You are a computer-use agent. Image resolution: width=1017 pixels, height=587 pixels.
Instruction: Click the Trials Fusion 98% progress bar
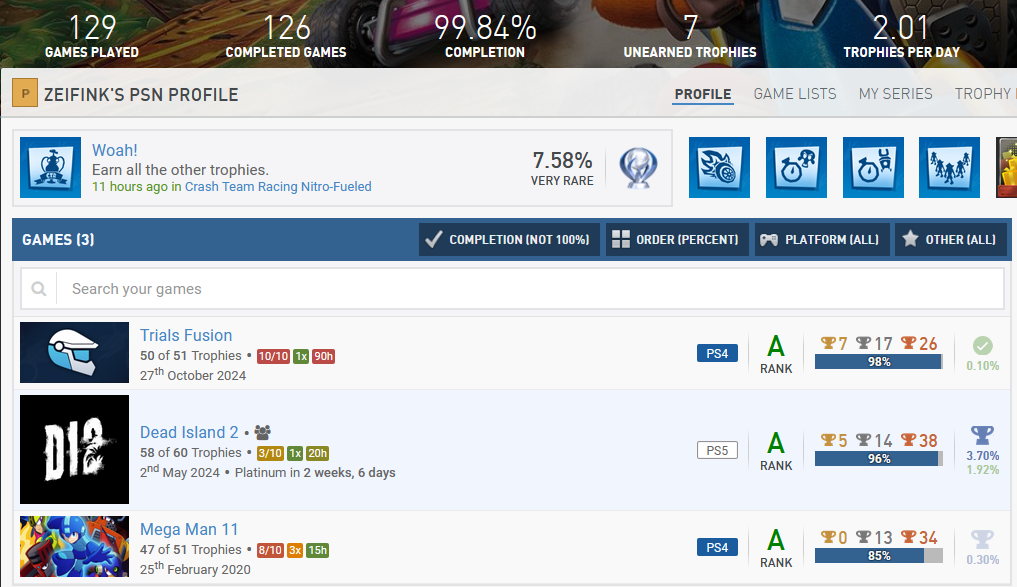point(879,362)
